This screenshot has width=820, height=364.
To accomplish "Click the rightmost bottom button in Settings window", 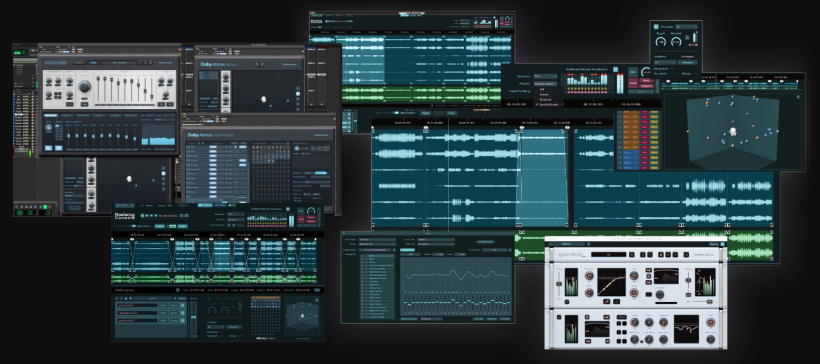I will 505,319.
